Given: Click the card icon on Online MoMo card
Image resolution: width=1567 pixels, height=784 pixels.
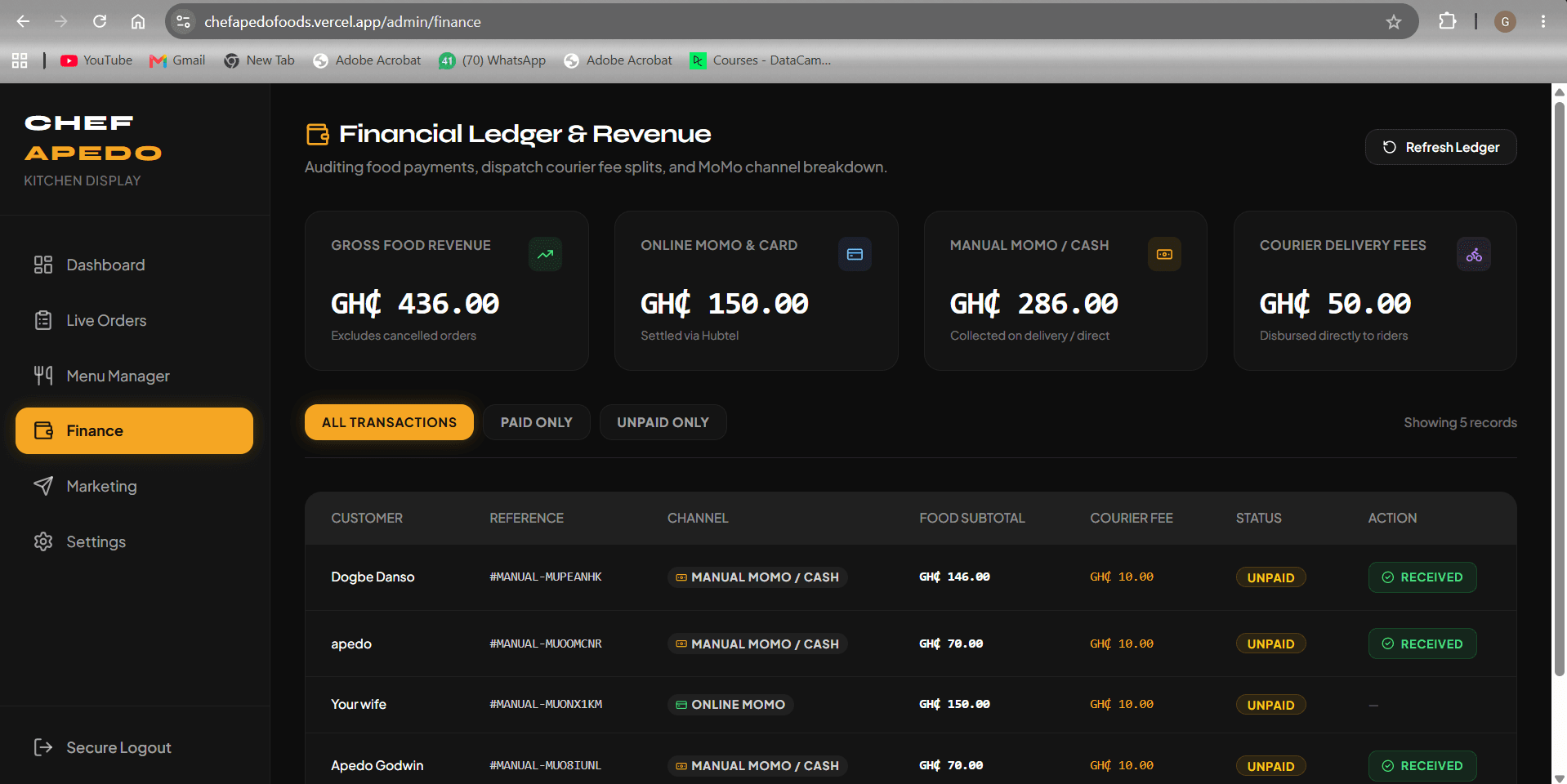Looking at the screenshot, I should 855,254.
